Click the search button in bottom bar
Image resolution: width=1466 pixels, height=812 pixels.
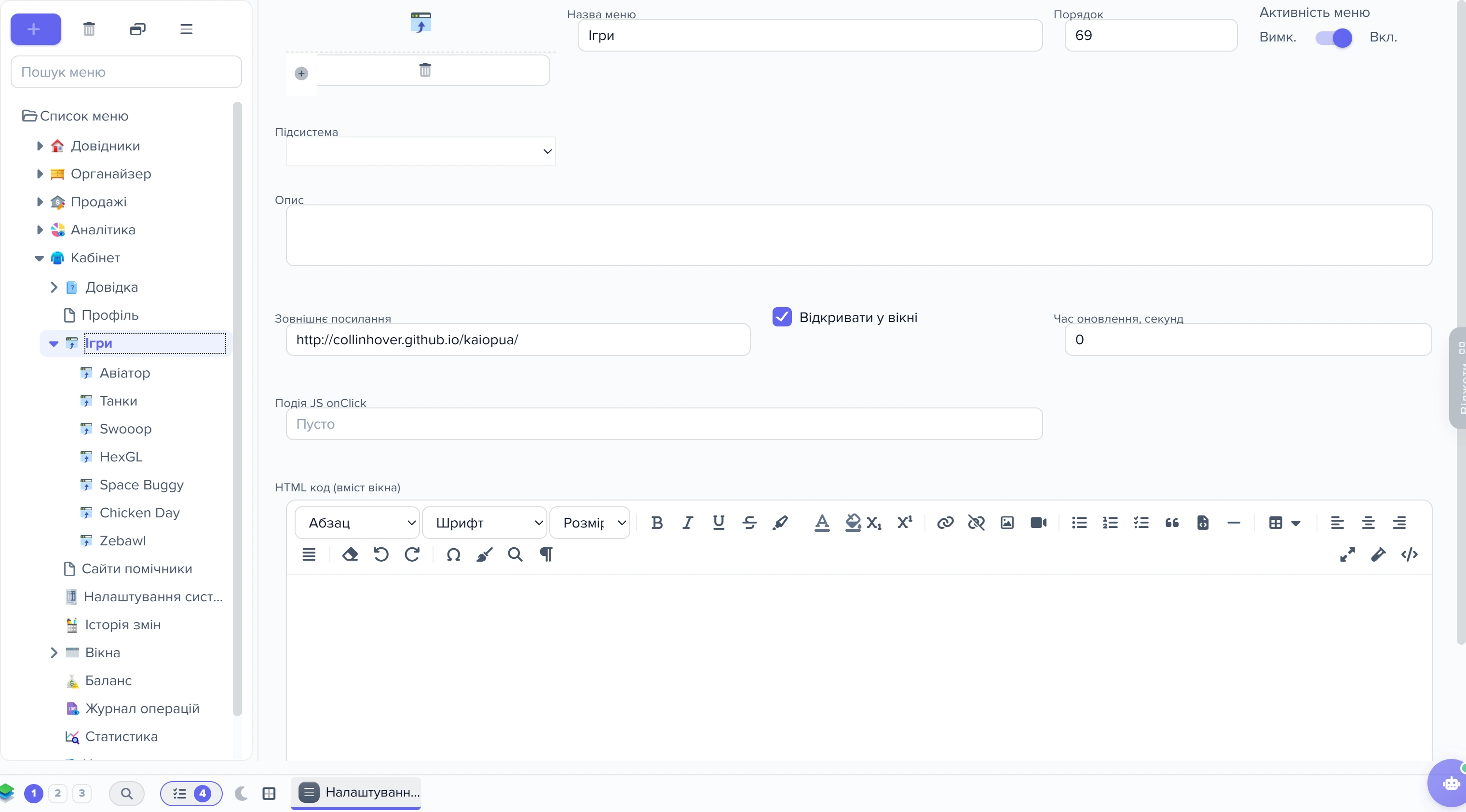point(126,793)
